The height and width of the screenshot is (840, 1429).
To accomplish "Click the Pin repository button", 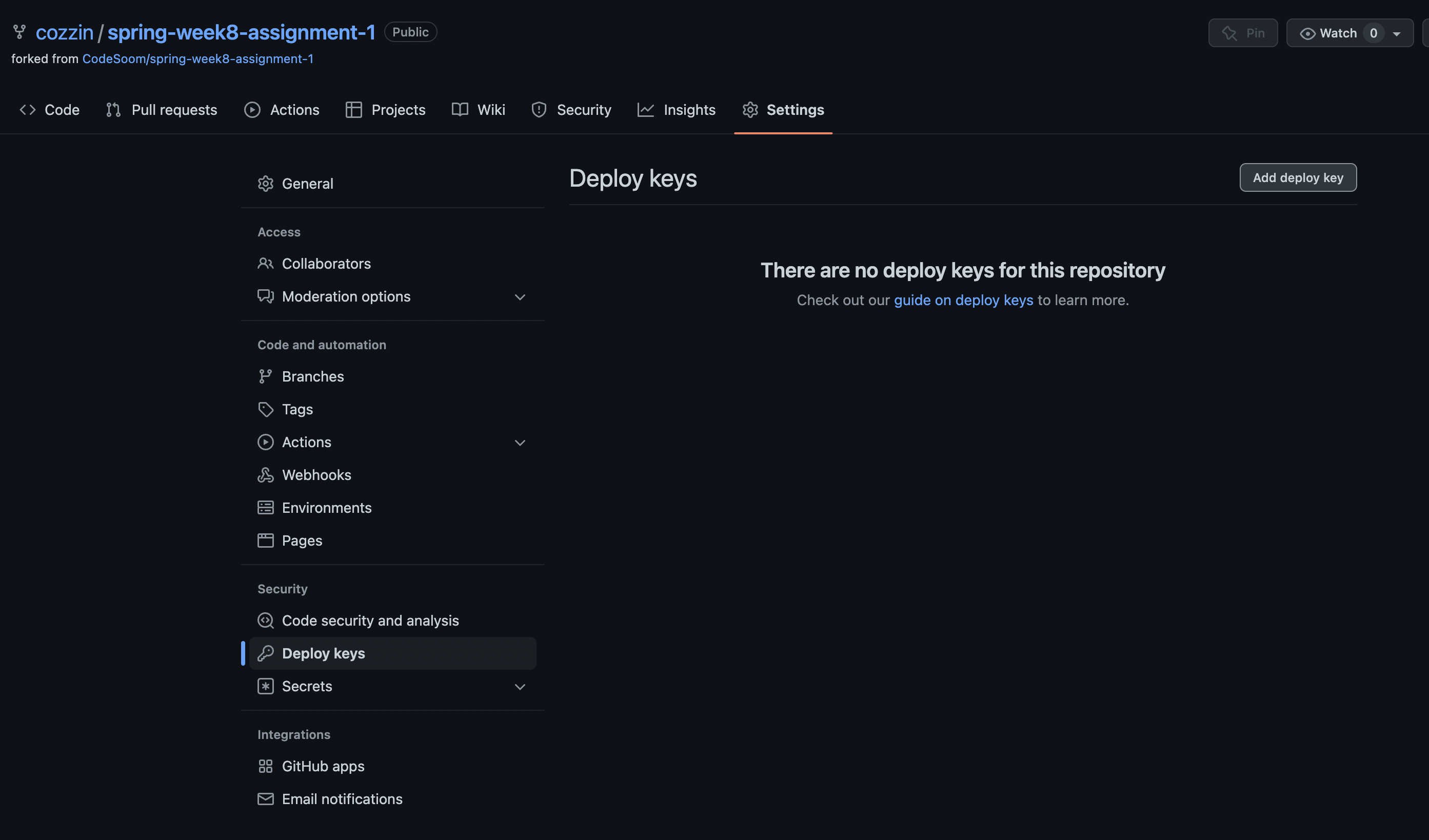I will tap(1243, 33).
